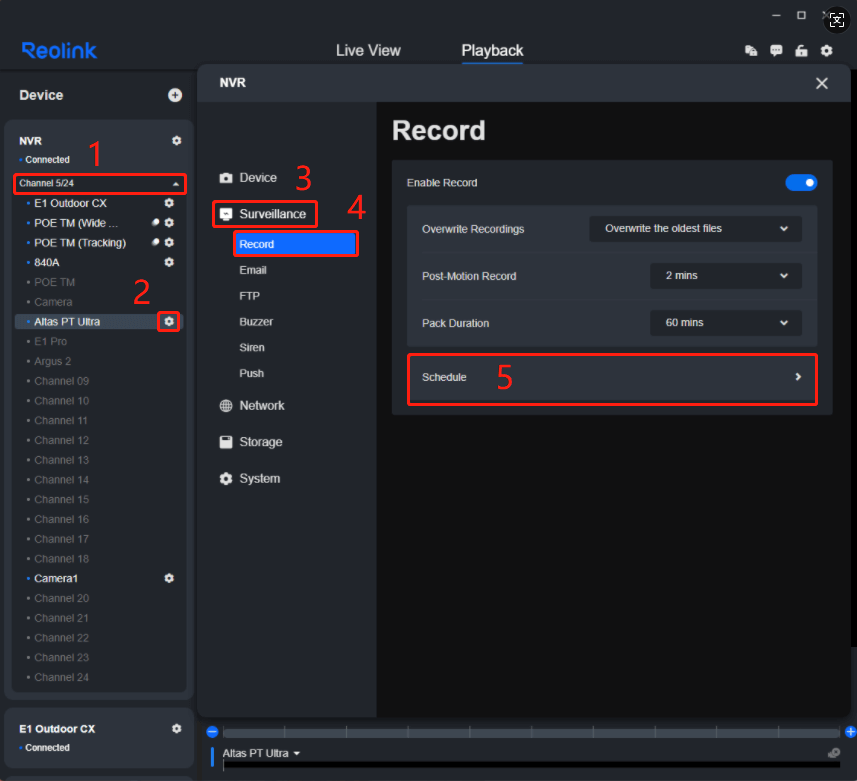Select Altas PT Ultra channel
The image size is (857, 781).
[67, 321]
